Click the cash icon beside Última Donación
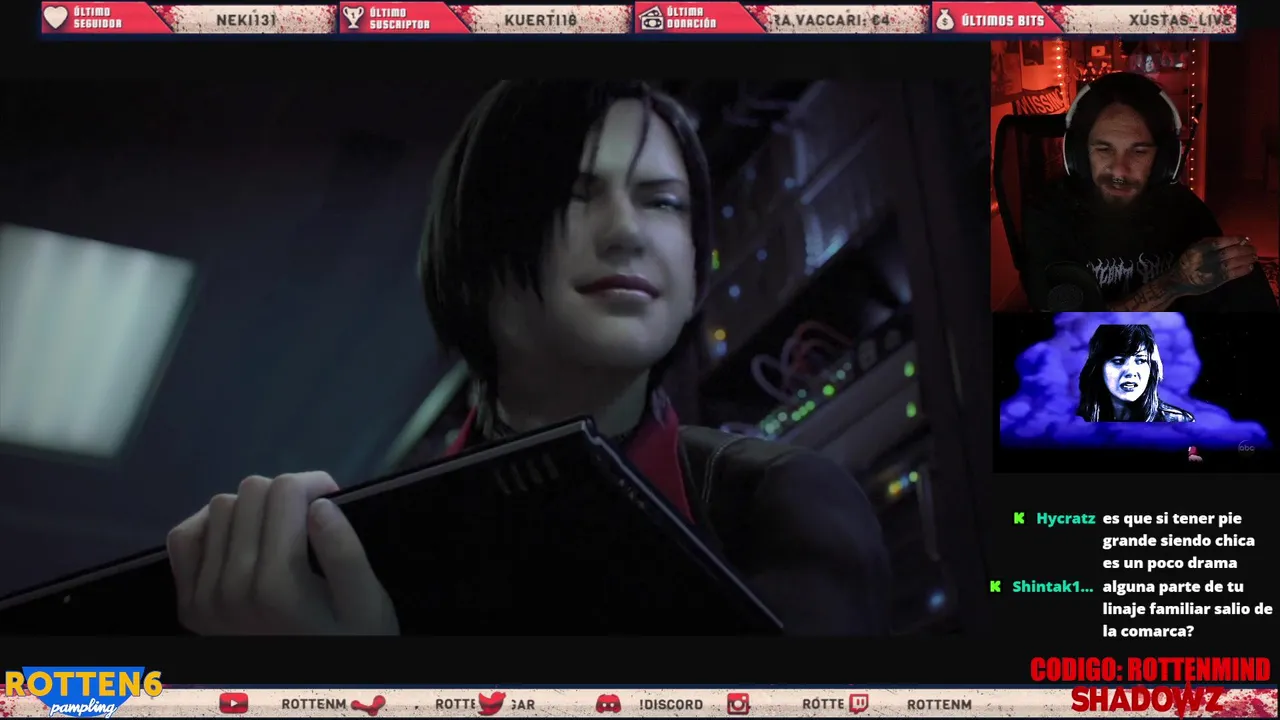This screenshot has width=1280, height=720. [x=651, y=17]
